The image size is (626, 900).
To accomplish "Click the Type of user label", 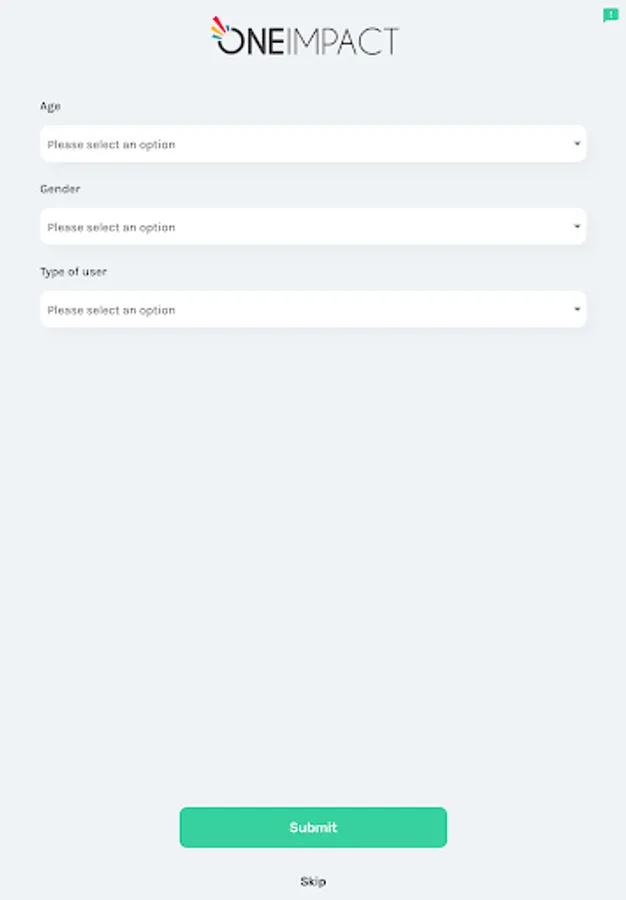I will pyautogui.click(x=73, y=272).
